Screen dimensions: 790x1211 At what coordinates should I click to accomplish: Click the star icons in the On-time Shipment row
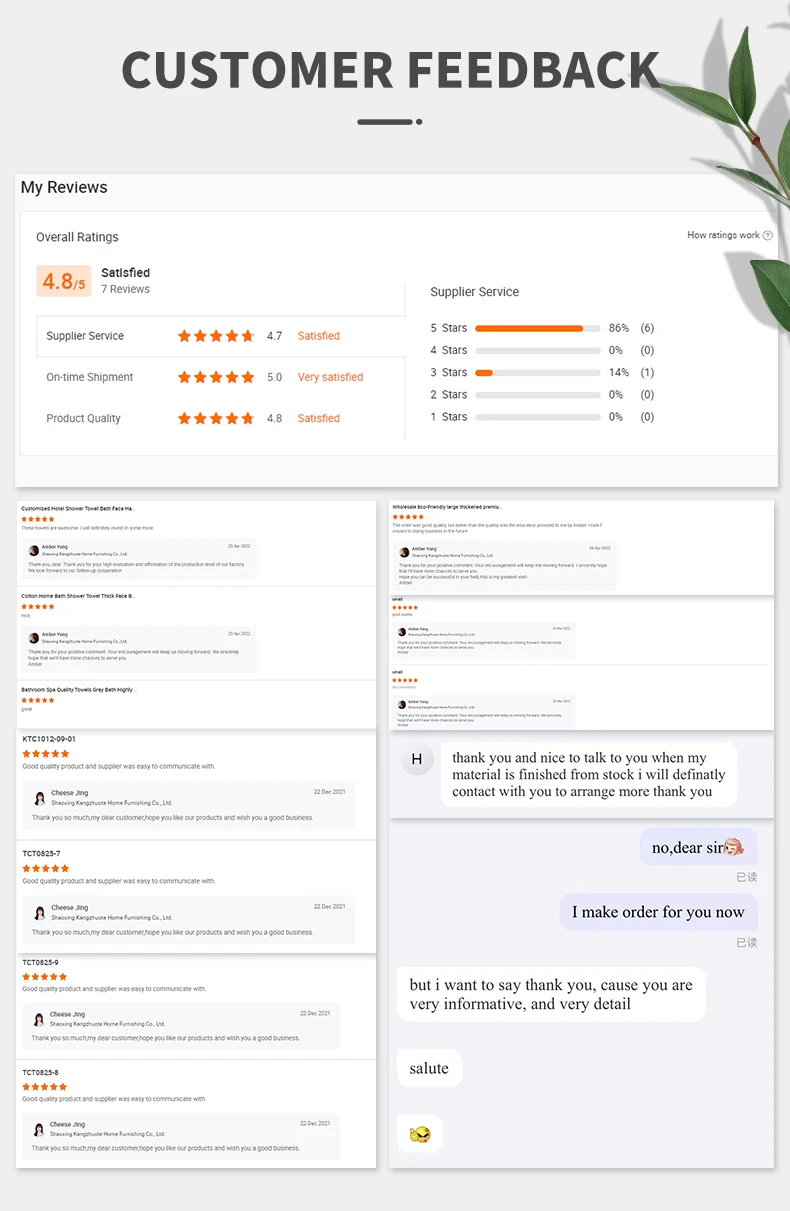[216, 377]
